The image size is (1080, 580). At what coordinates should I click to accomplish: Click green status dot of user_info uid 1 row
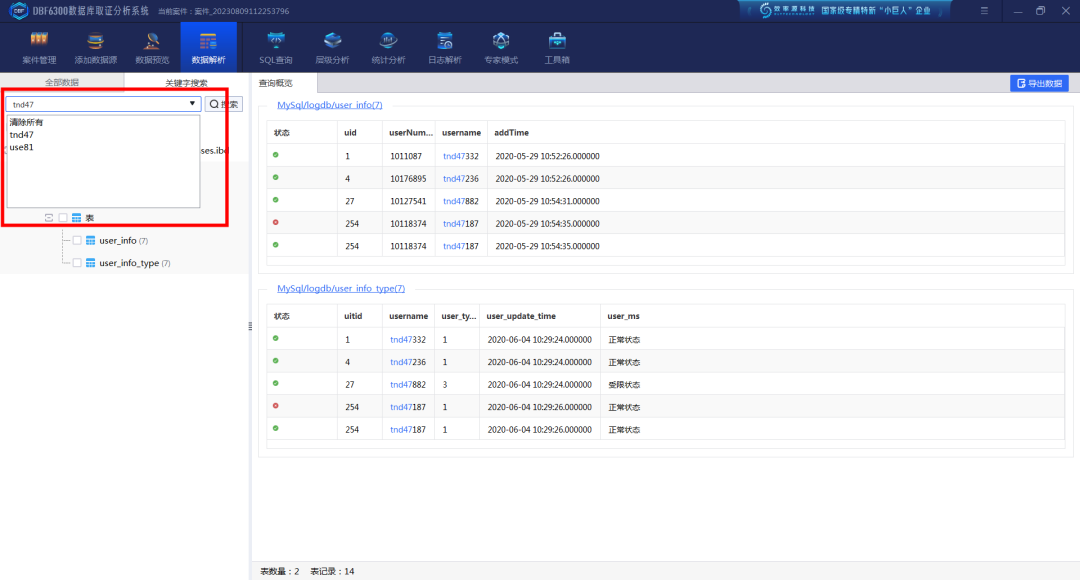[x=276, y=155]
